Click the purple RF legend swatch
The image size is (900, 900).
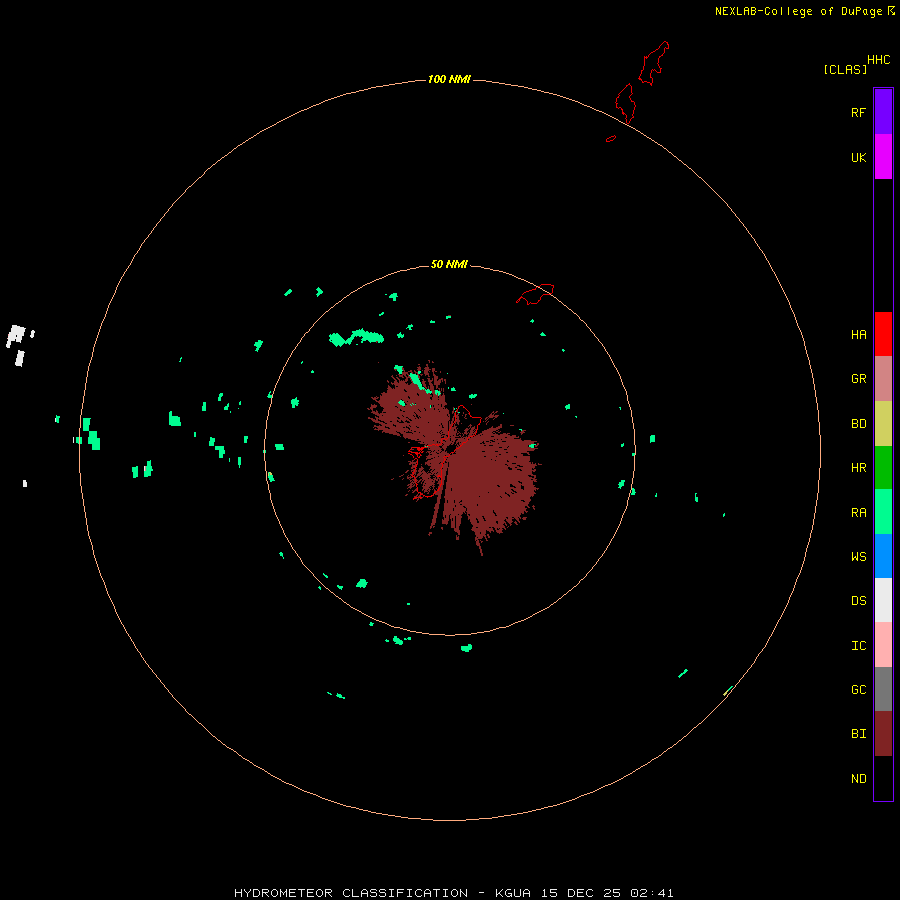coord(883,112)
